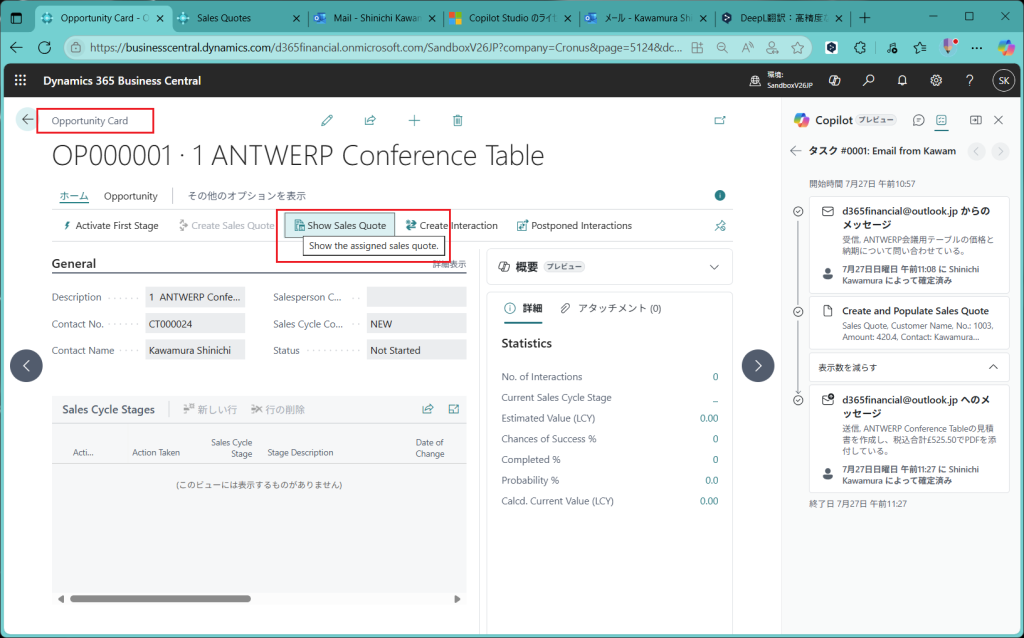Screen dimensions: 1024x638
Task: Open message from d365financial@outlook.jp からのメッセージ
Action: pyautogui.click(x=909, y=245)
